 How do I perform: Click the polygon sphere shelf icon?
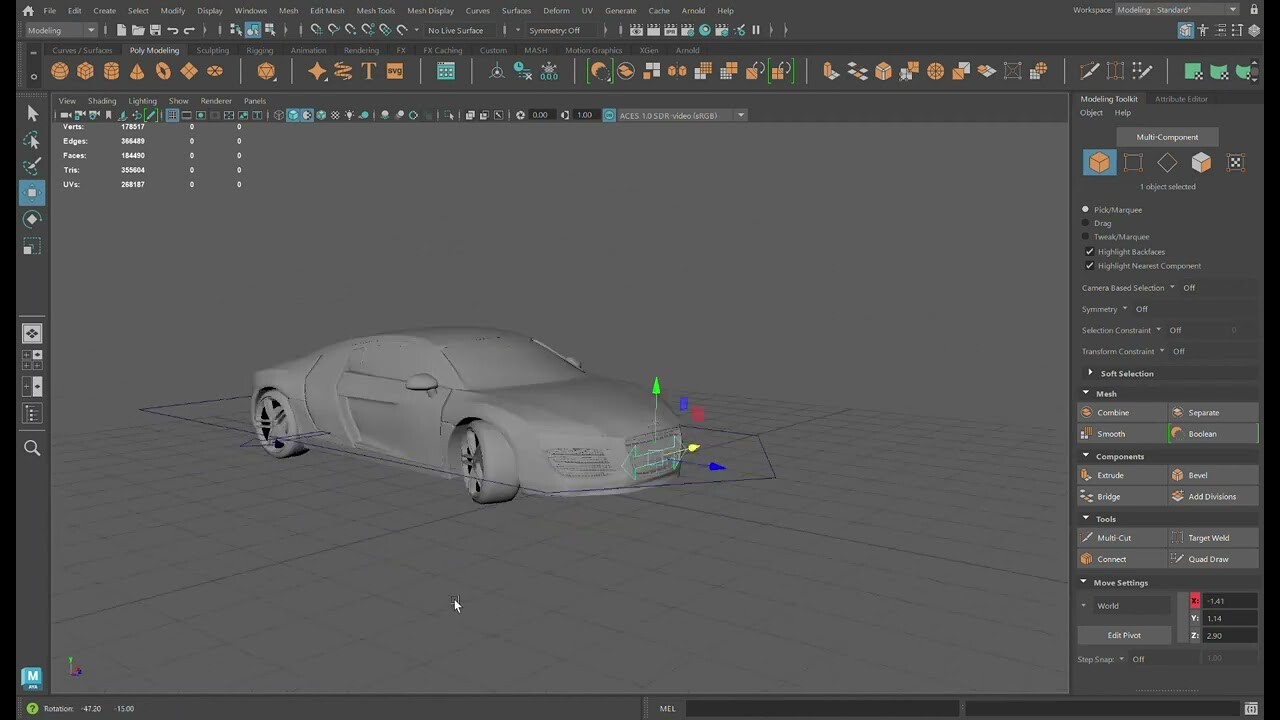point(60,71)
